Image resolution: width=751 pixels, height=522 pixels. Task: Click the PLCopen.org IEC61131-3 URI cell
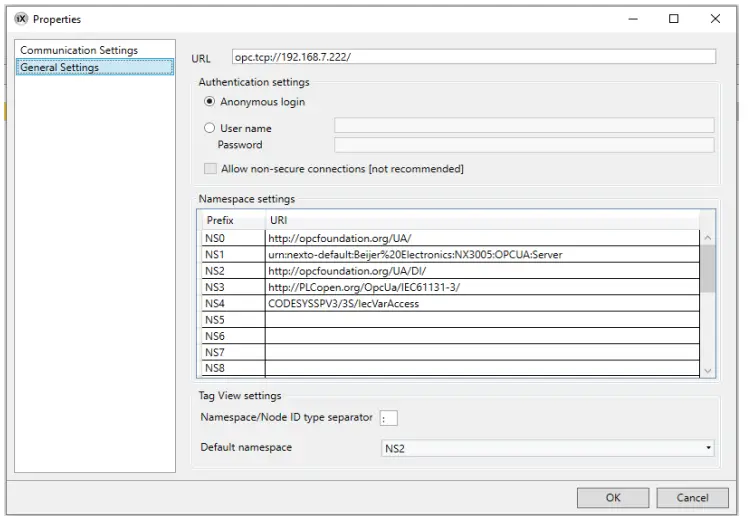pyautogui.click(x=482, y=287)
